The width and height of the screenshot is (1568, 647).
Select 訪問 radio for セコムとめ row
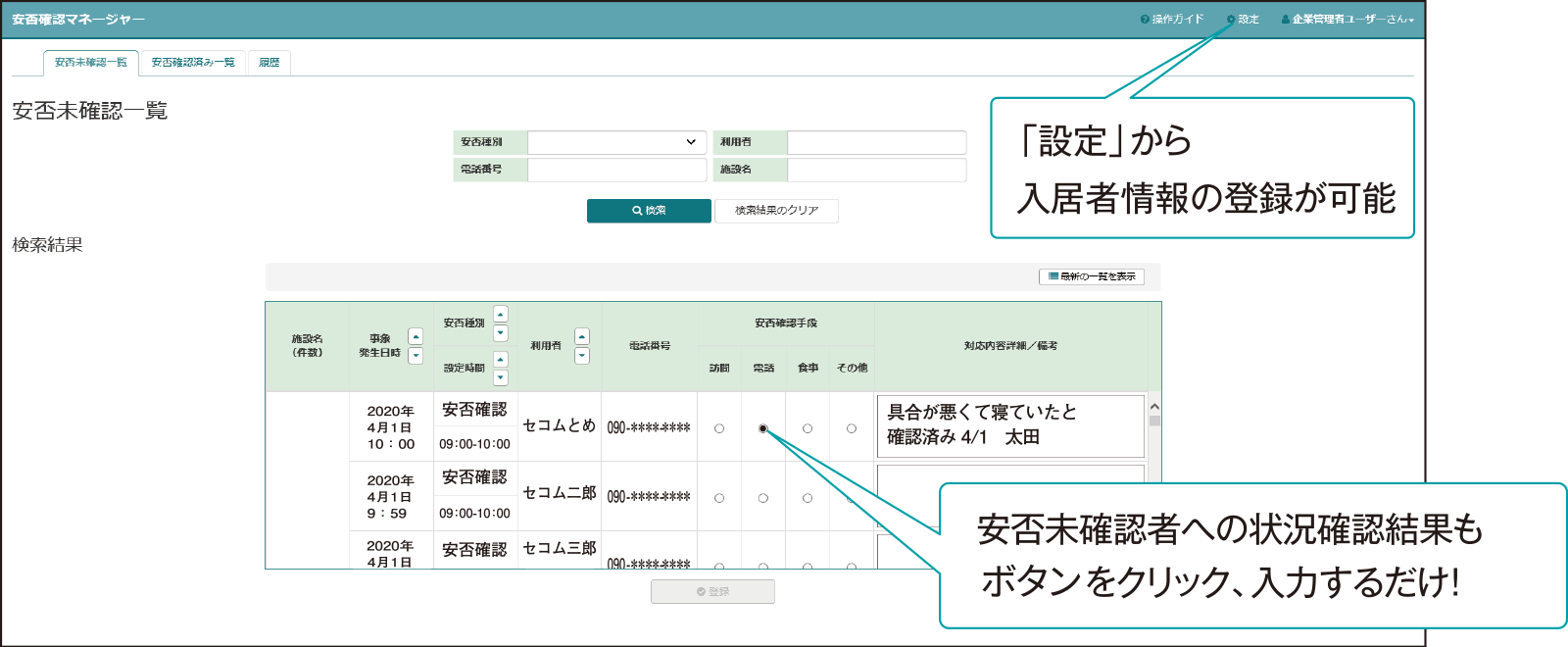(719, 428)
